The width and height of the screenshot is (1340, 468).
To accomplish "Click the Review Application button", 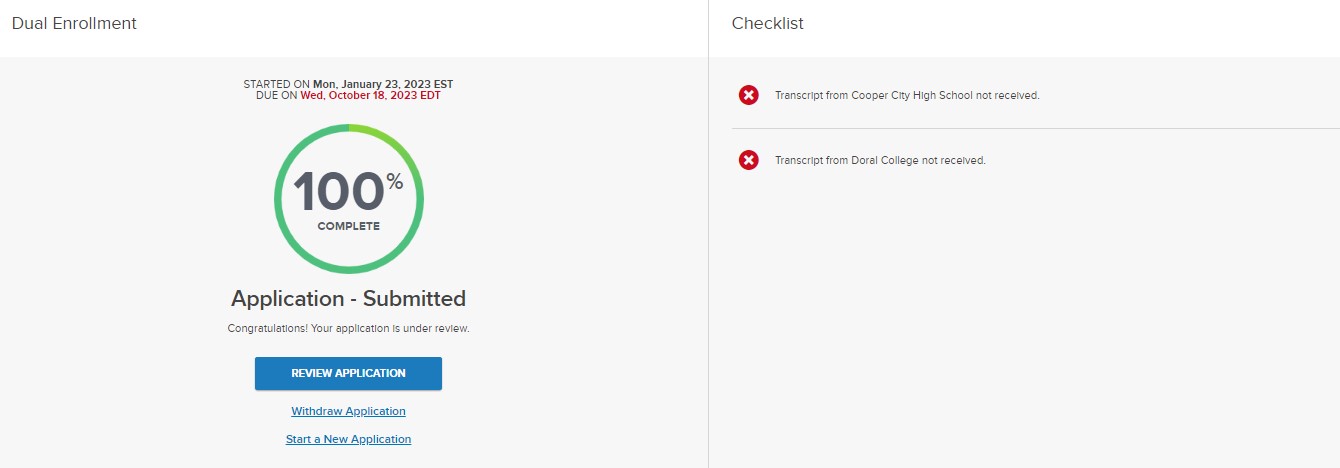I will point(348,373).
